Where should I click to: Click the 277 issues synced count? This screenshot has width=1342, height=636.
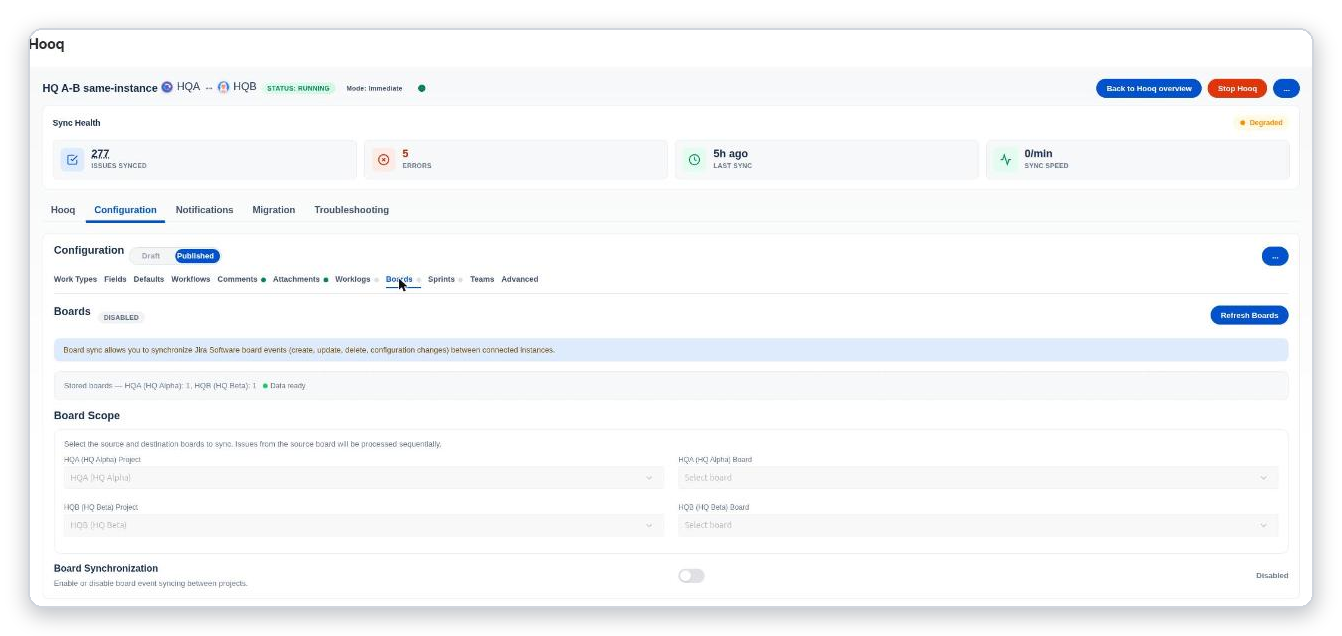point(100,154)
